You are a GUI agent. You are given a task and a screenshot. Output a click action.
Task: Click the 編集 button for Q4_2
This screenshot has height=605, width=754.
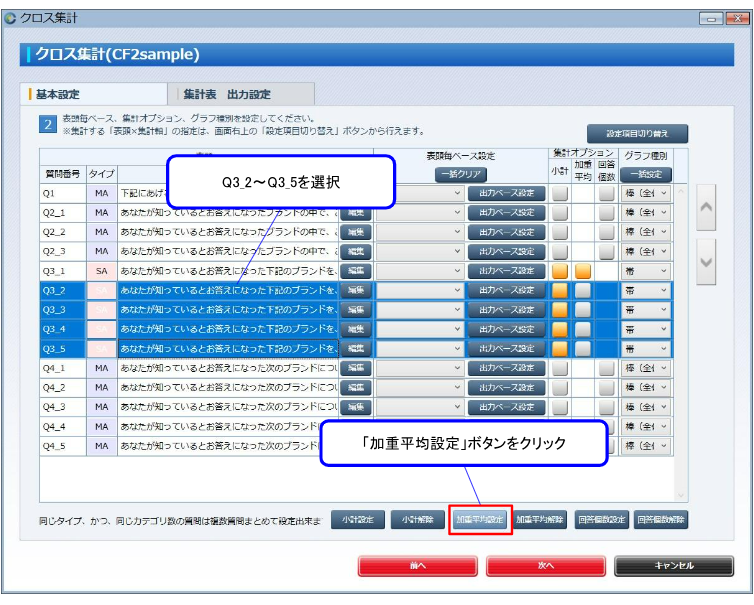(x=356, y=388)
